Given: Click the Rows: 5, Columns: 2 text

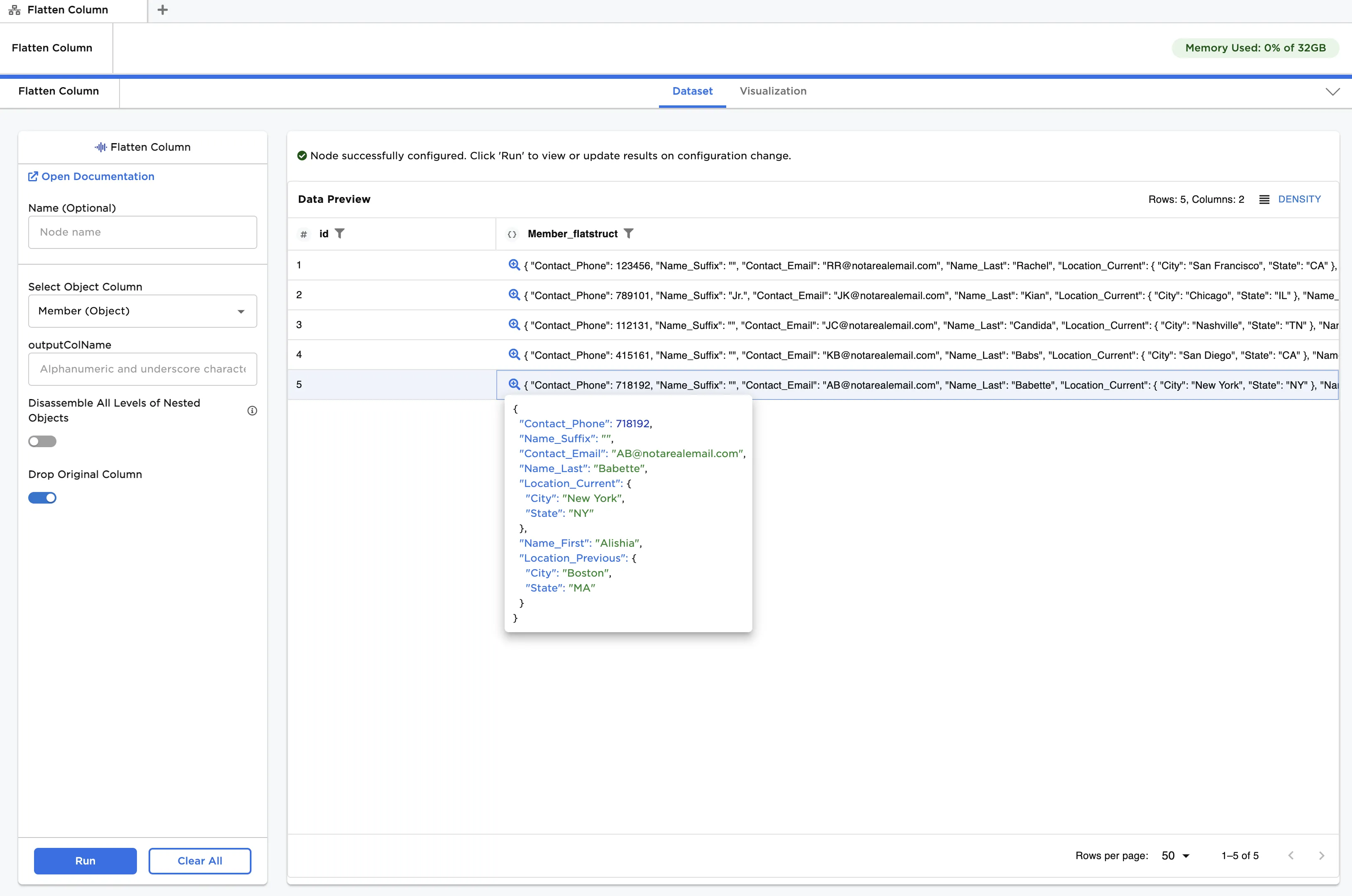Looking at the screenshot, I should 1196,200.
